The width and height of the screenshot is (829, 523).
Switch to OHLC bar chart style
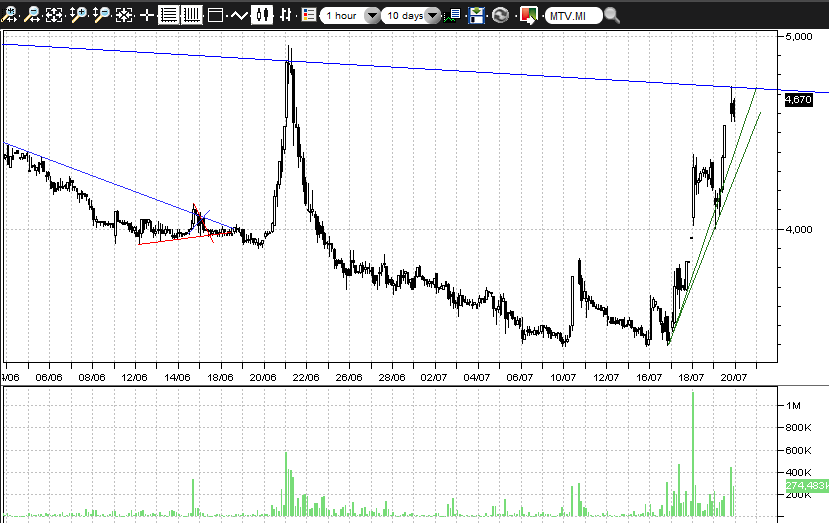[287, 15]
